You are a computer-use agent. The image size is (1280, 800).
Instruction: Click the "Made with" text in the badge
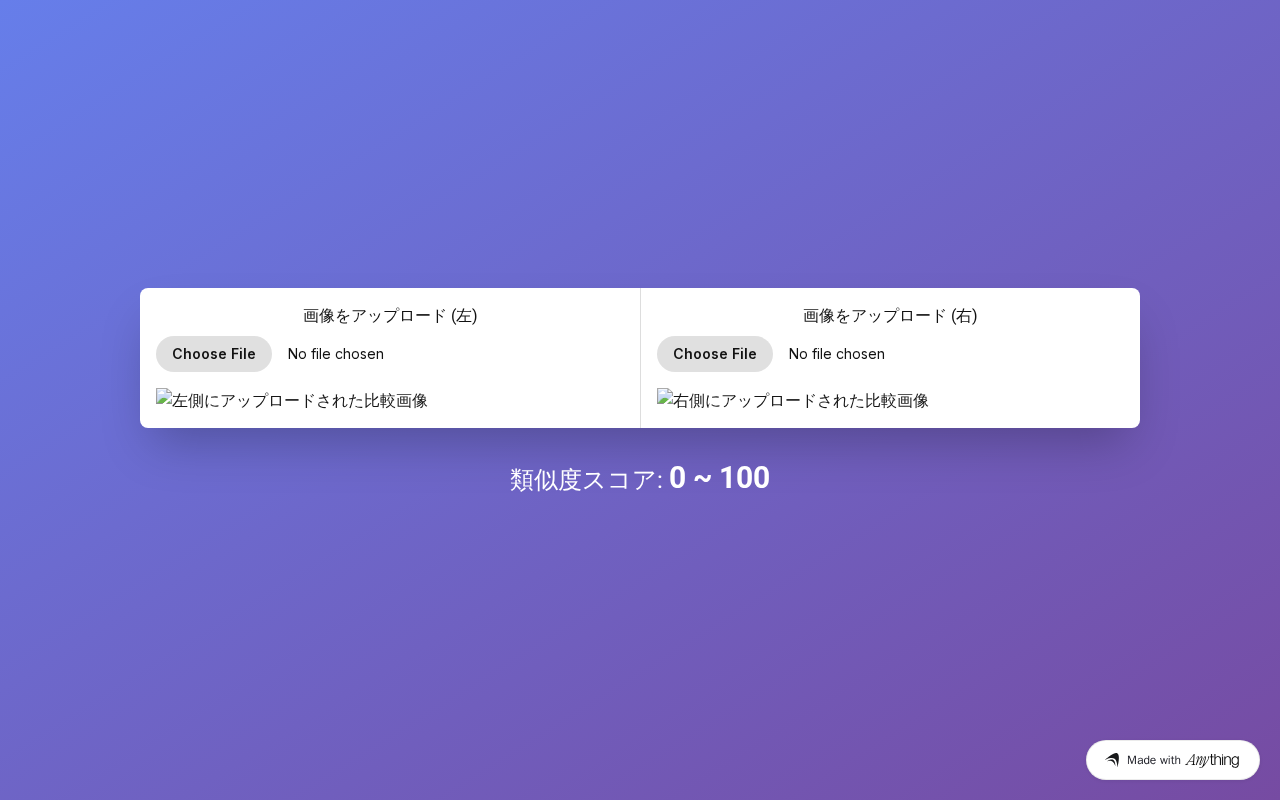[x=1154, y=760]
